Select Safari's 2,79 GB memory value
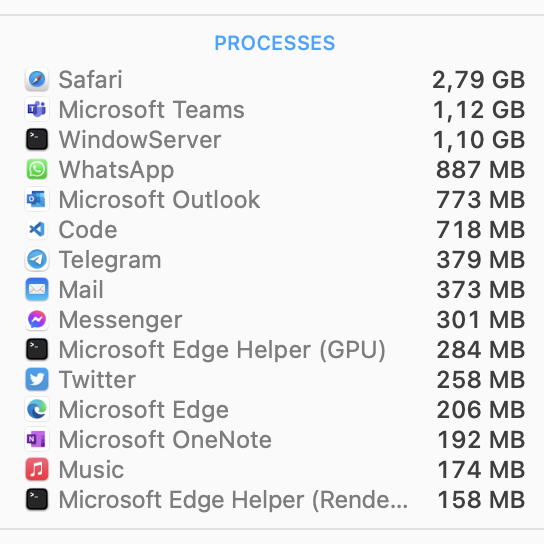The height and width of the screenshot is (544, 544). [478, 80]
